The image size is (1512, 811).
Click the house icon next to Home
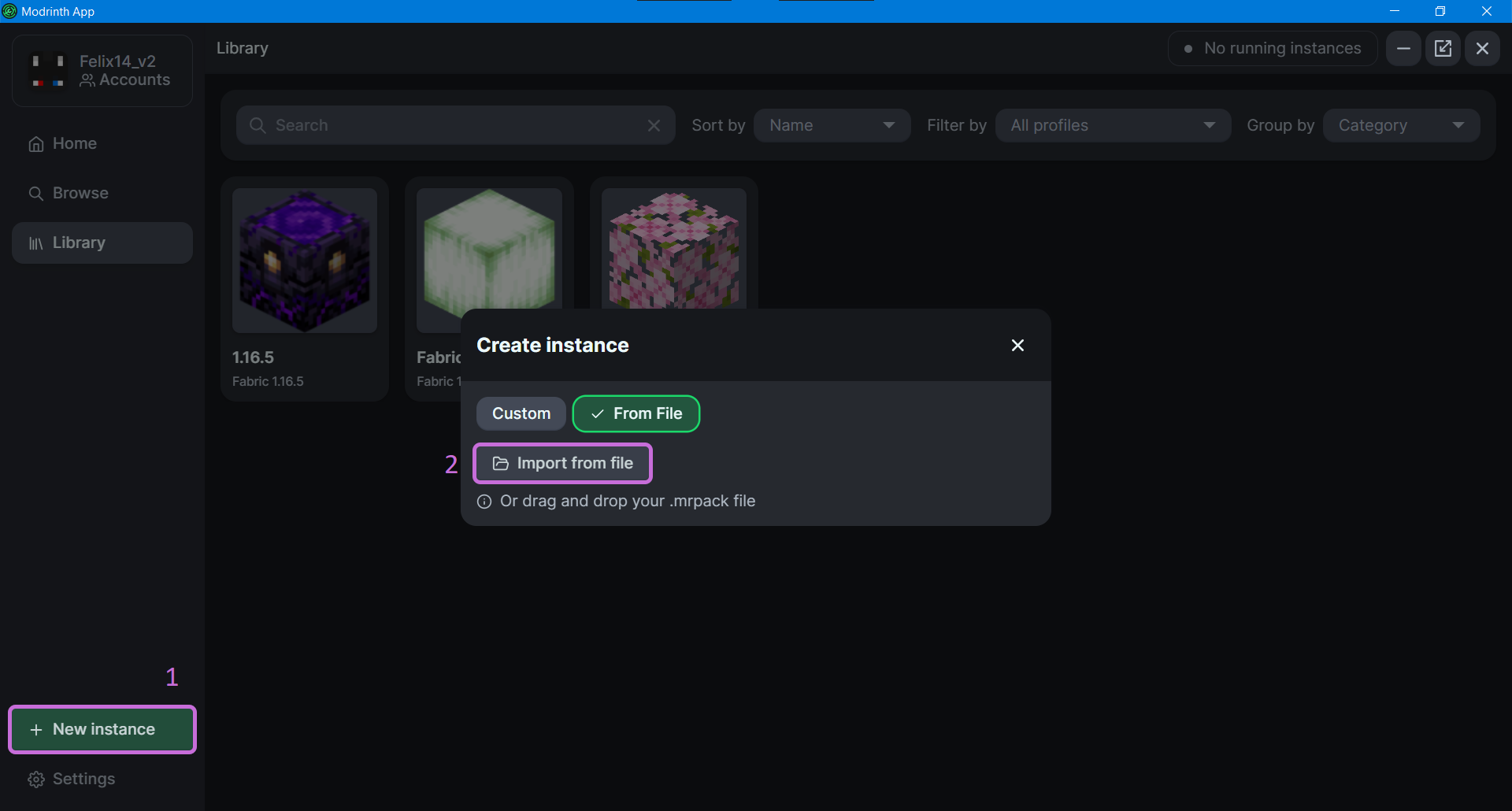click(x=36, y=144)
